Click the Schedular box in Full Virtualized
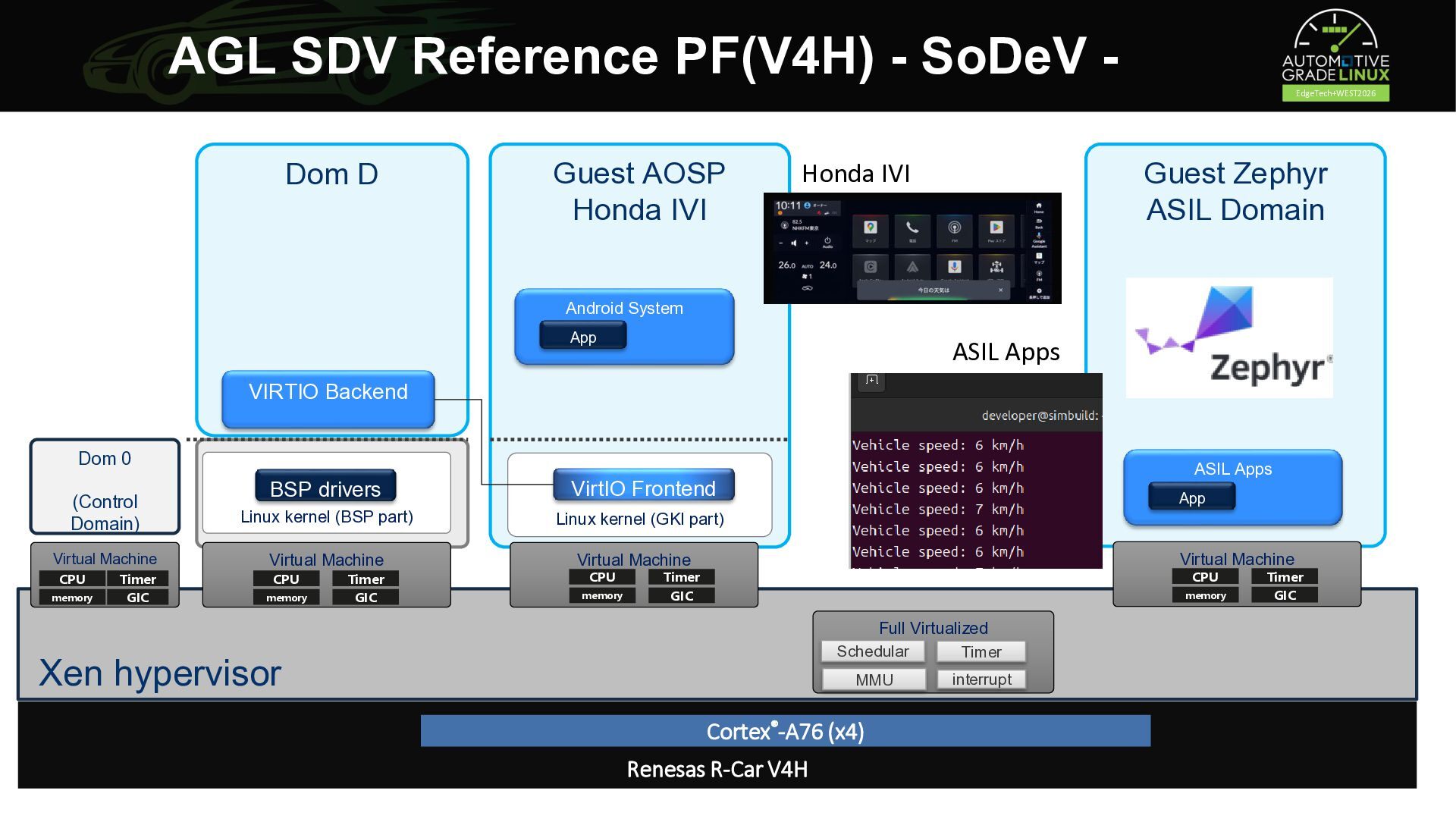1456x819 pixels. pos(873,651)
